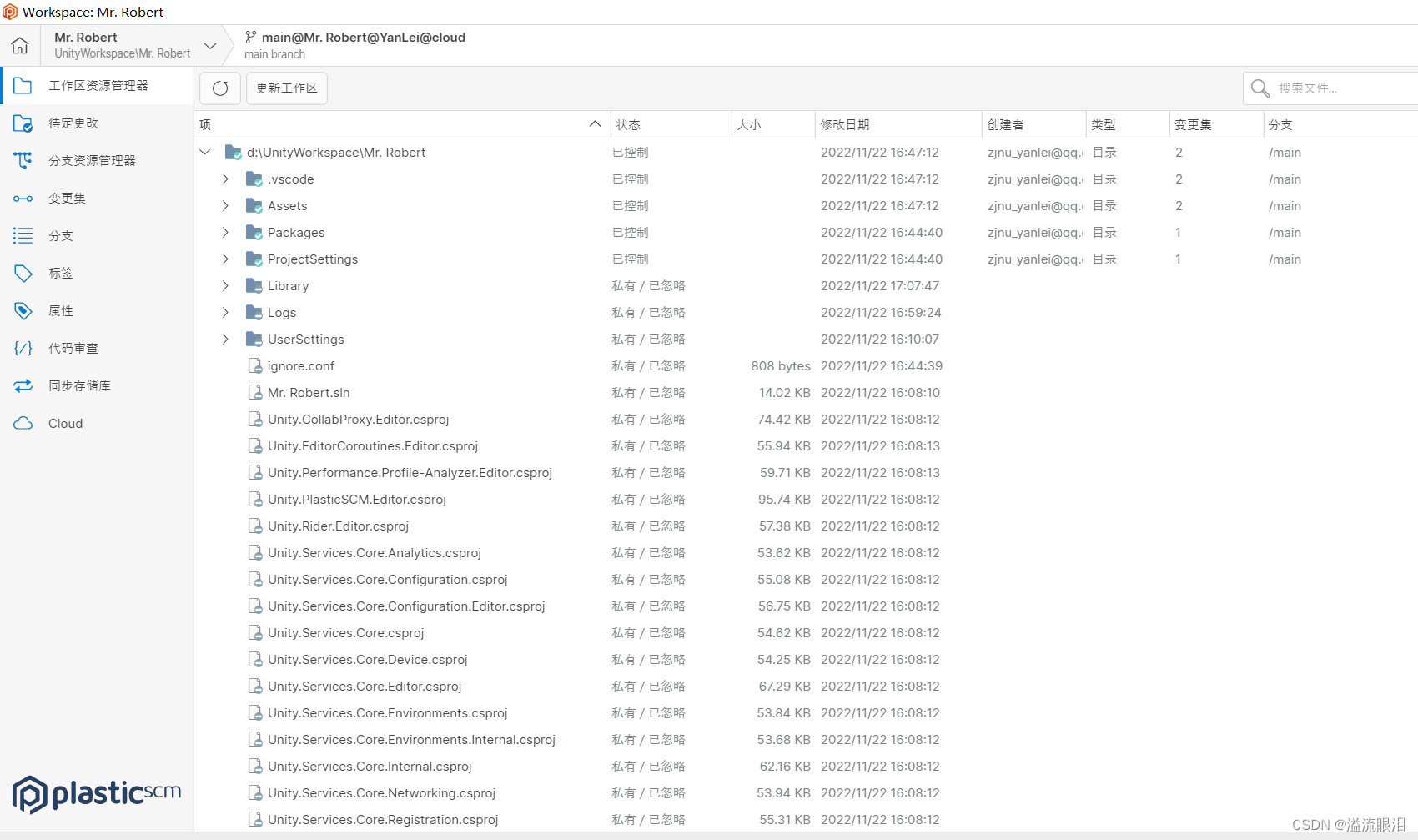Viewport: 1418px width, 840px height.
Task: Click the 同步存储库 sync arrows icon
Action: [x=23, y=385]
